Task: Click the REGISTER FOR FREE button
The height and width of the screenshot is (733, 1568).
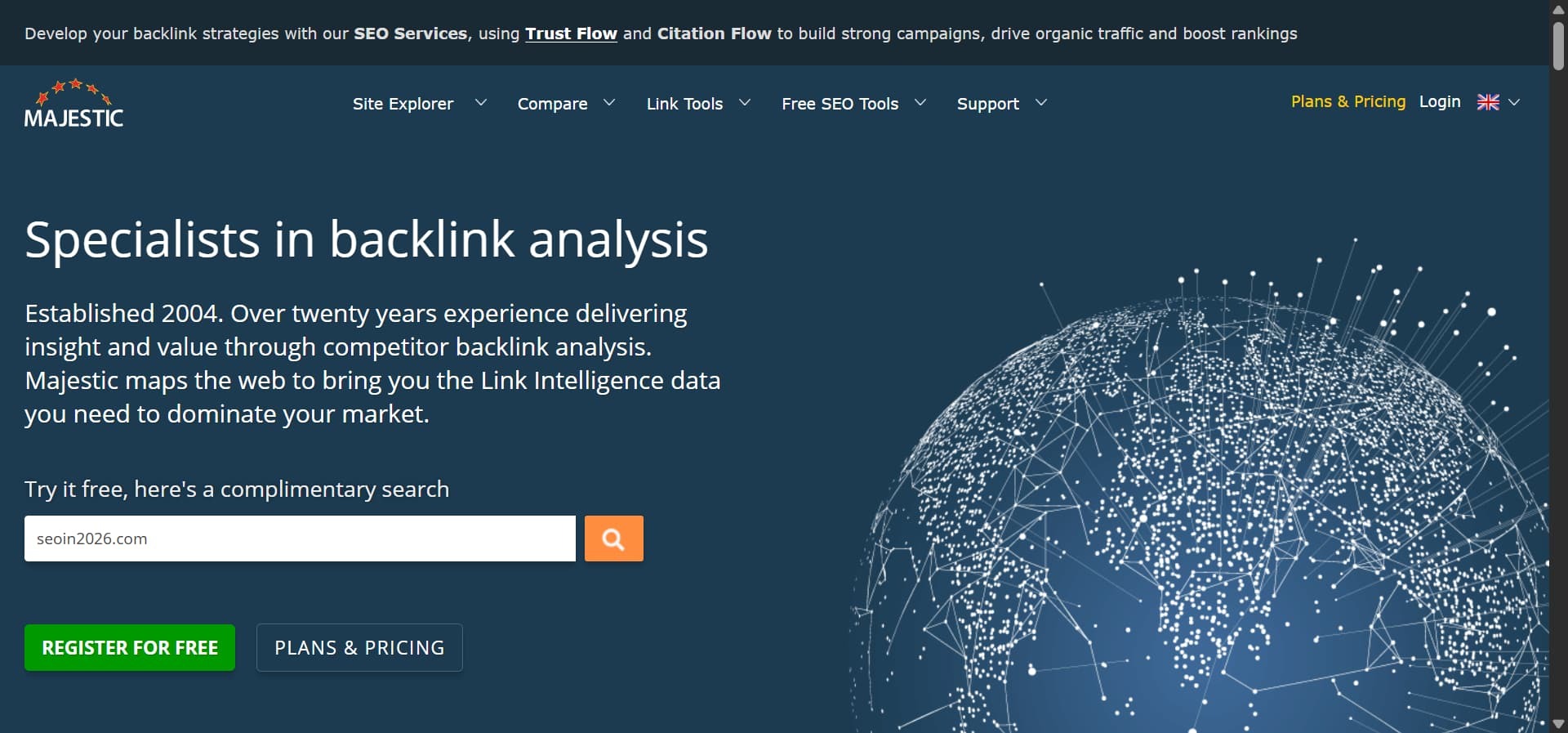Action: point(130,648)
